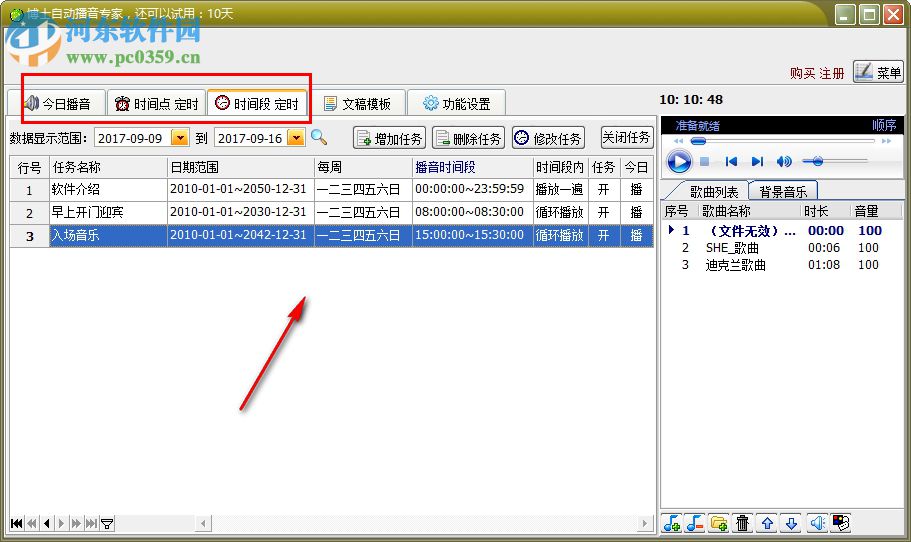
Task: Click the 删除任务 button
Action: (x=468, y=138)
